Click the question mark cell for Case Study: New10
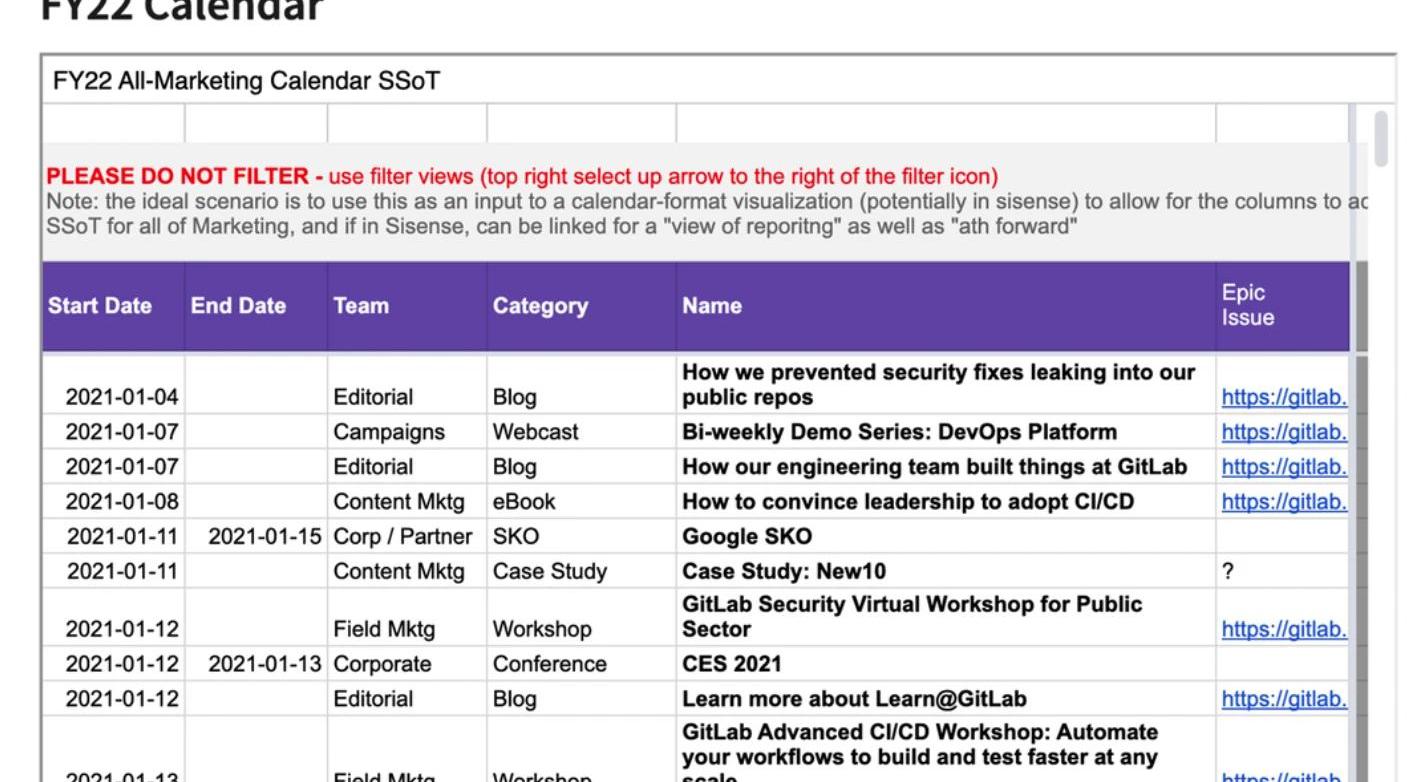 click(1228, 572)
